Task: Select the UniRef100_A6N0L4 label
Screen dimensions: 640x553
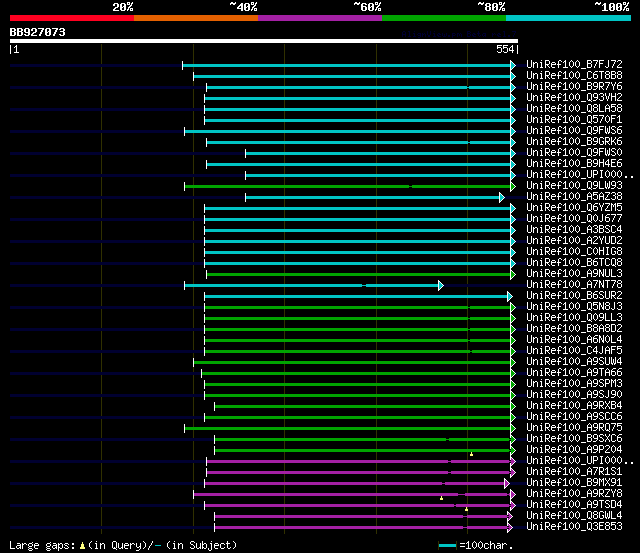Action: 574,340
